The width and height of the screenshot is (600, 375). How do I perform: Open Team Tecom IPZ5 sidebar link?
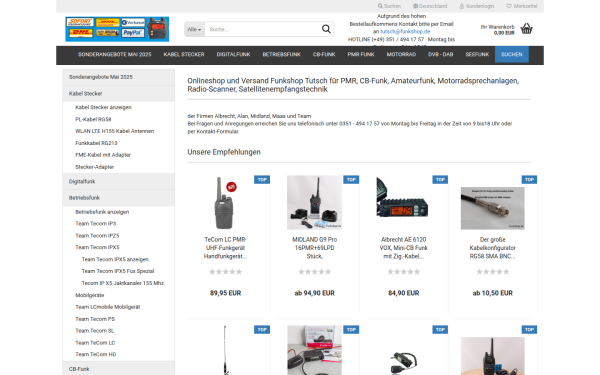coord(97,236)
